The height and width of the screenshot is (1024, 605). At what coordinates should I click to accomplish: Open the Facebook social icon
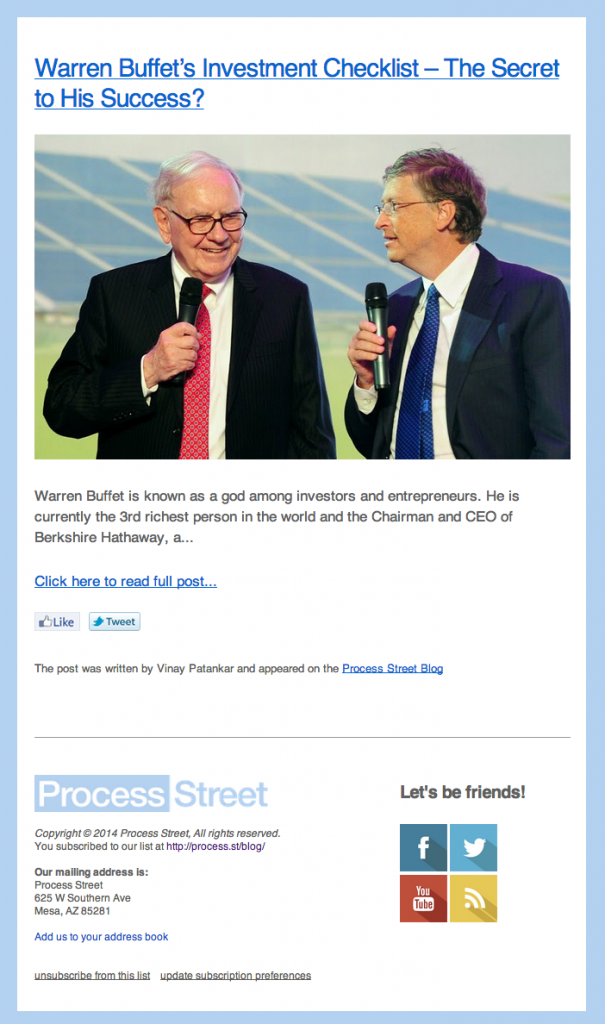click(423, 848)
